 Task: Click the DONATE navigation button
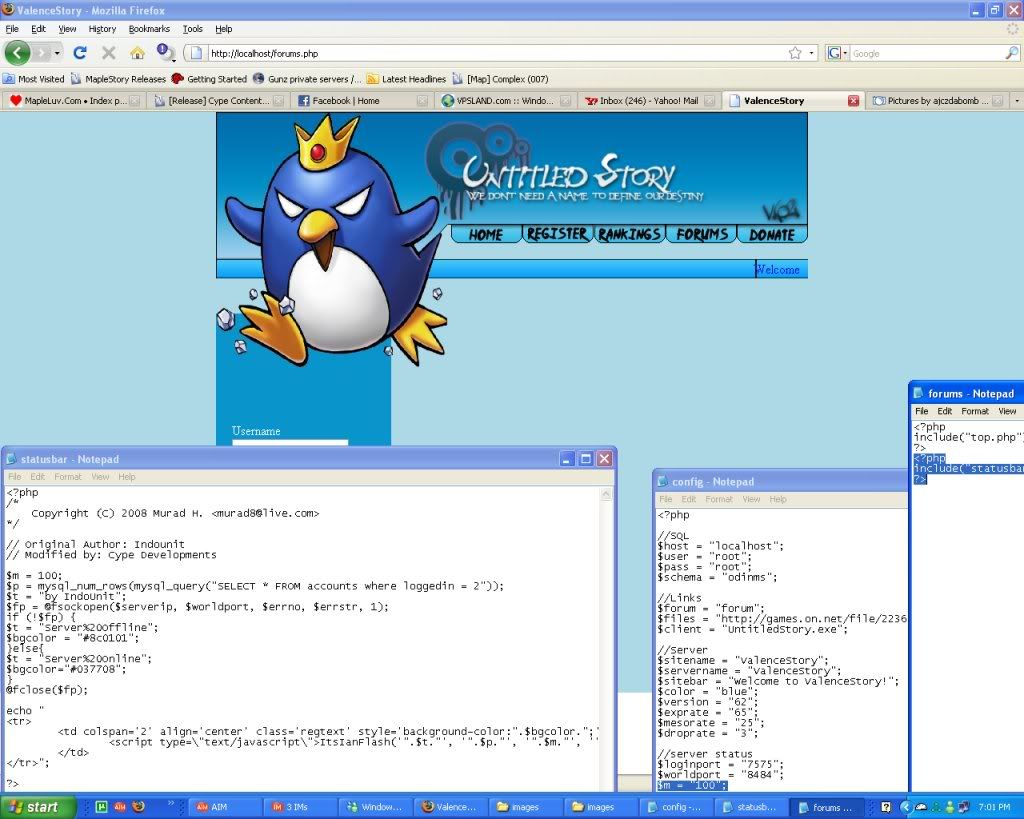pyautogui.click(x=771, y=234)
